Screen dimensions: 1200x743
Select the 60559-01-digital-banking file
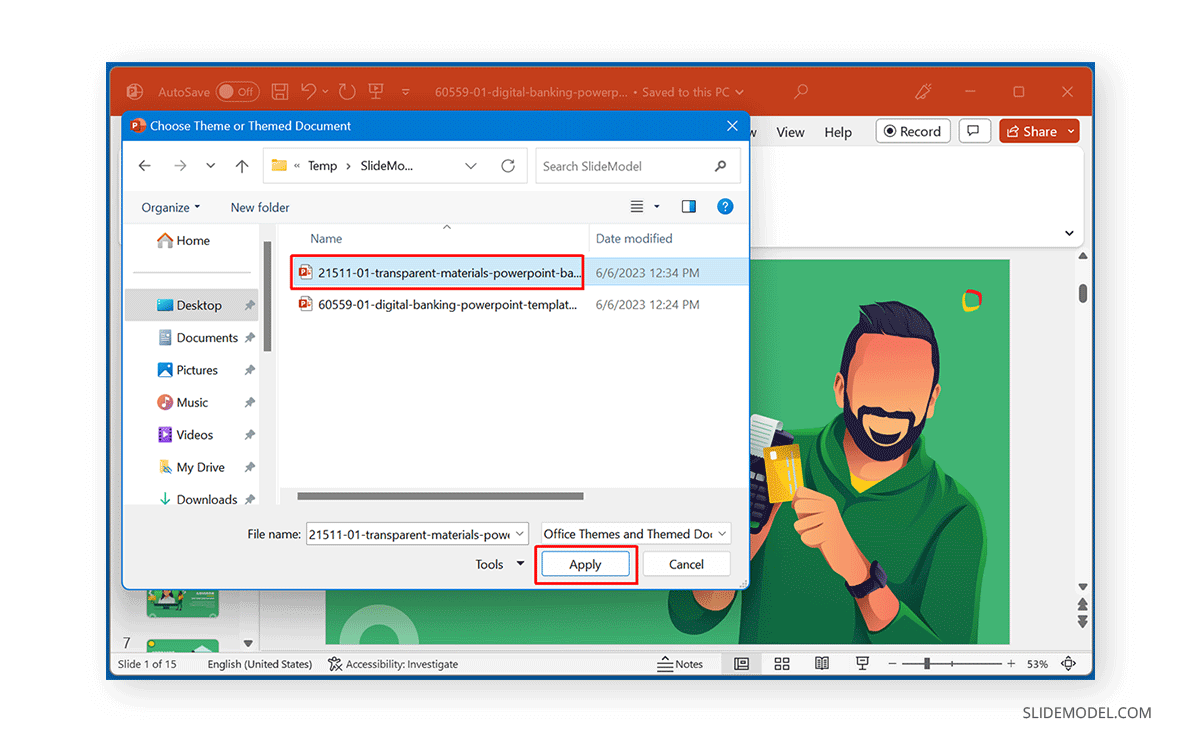(x=440, y=304)
